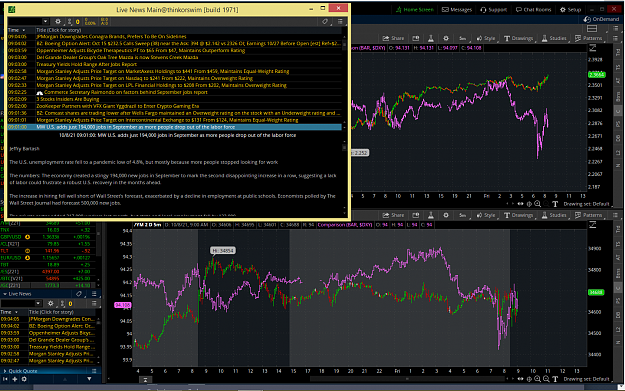Click the camera snapshot icon in the lower chart toolbar
The height and width of the screenshot is (391, 625).
(x=416, y=215)
